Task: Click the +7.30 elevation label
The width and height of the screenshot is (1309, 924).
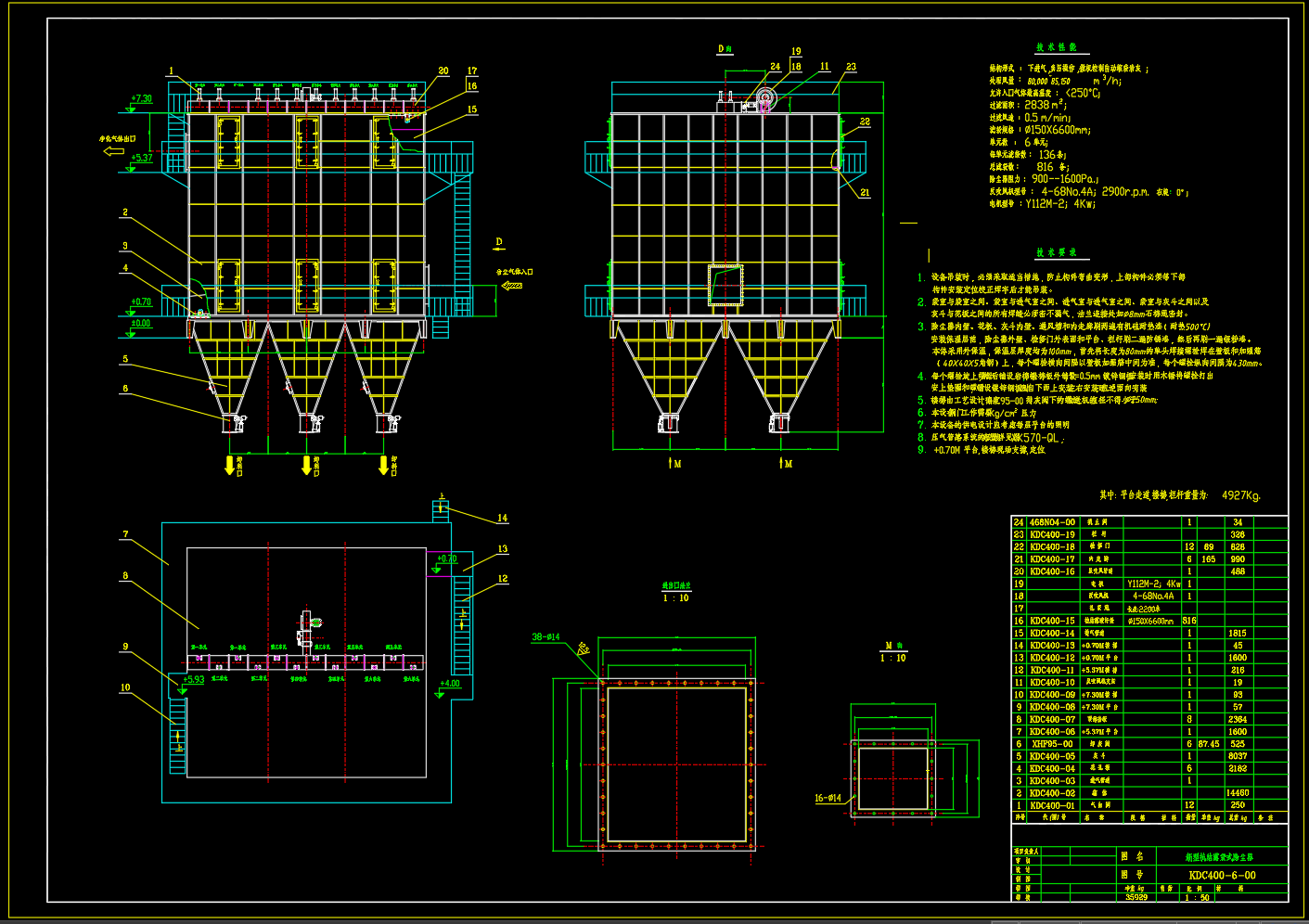Action: pos(141,98)
